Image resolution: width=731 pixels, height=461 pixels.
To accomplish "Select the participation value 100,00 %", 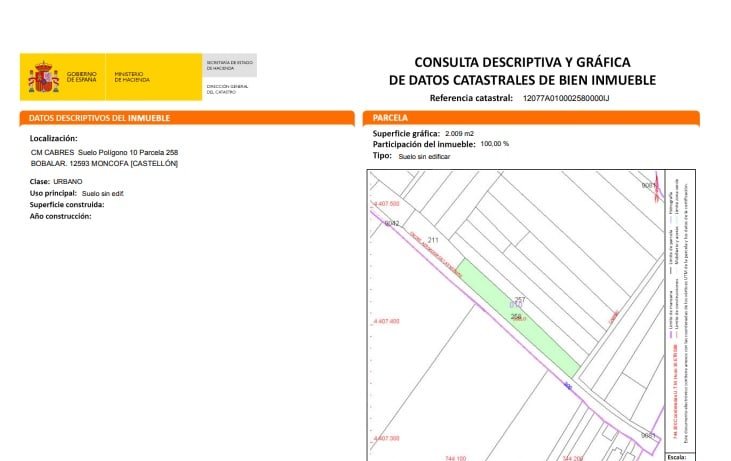I will pos(495,144).
